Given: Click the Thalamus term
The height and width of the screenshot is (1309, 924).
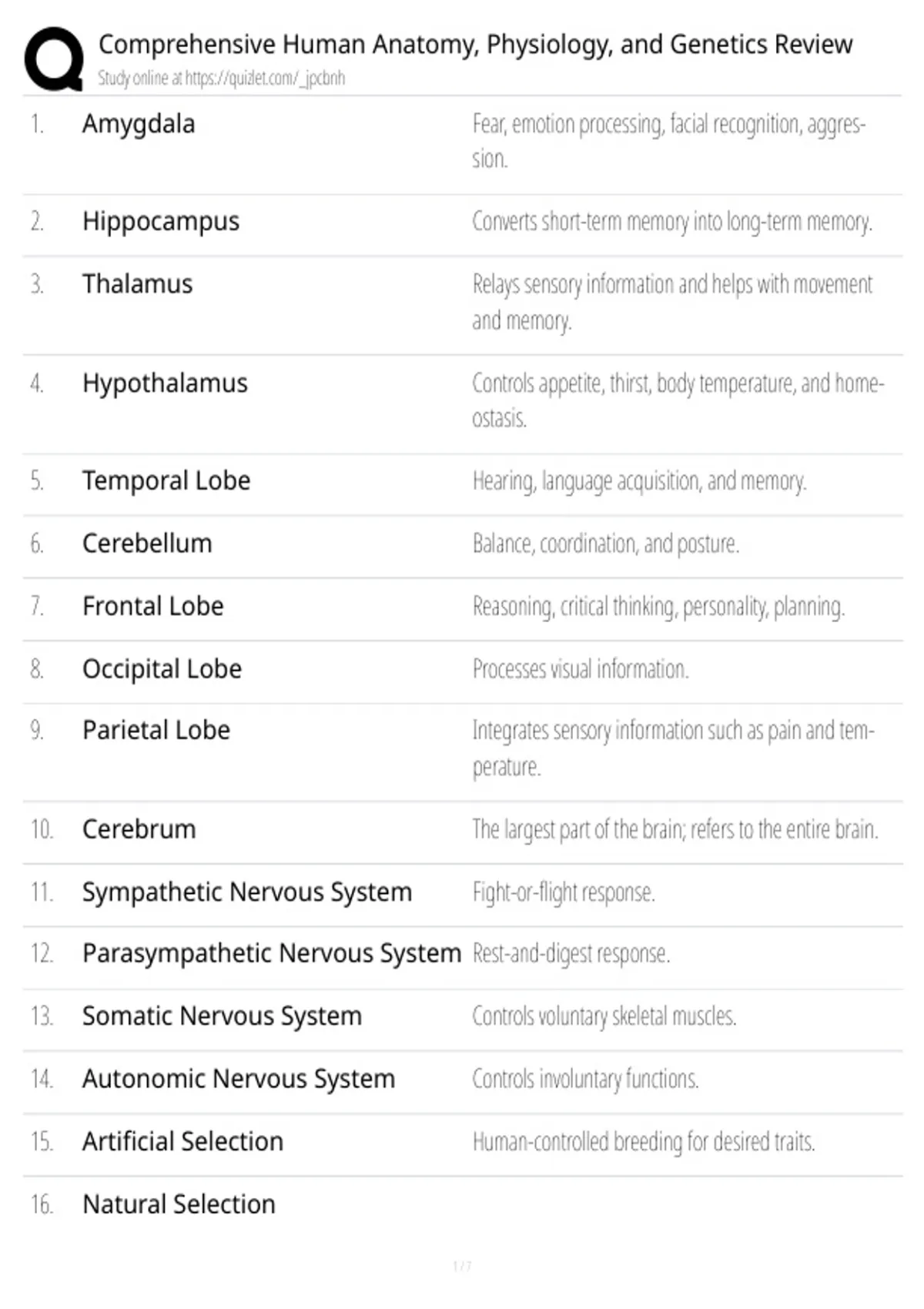Looking at the screenshot, I should click(137, 284).
